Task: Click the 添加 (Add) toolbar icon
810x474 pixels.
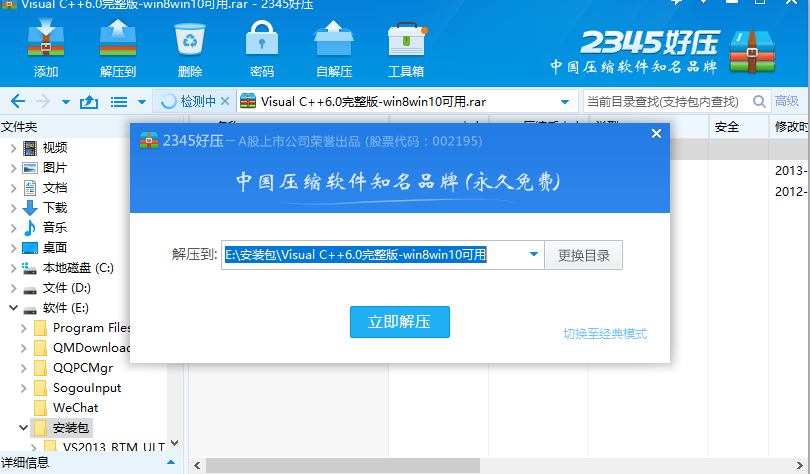Action: (46, 48)
